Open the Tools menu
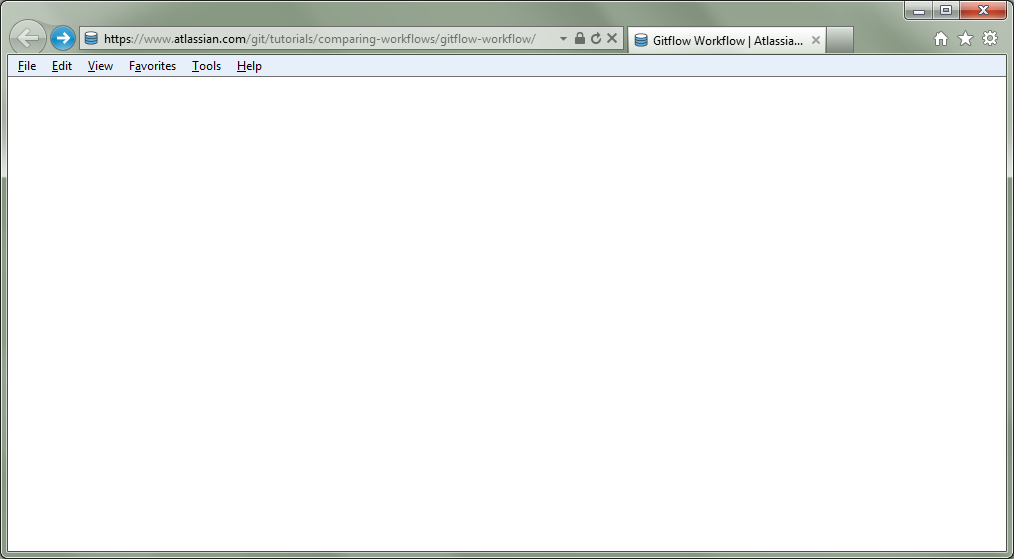Viewport: 1014px width, 559px height. click(206, 66)
